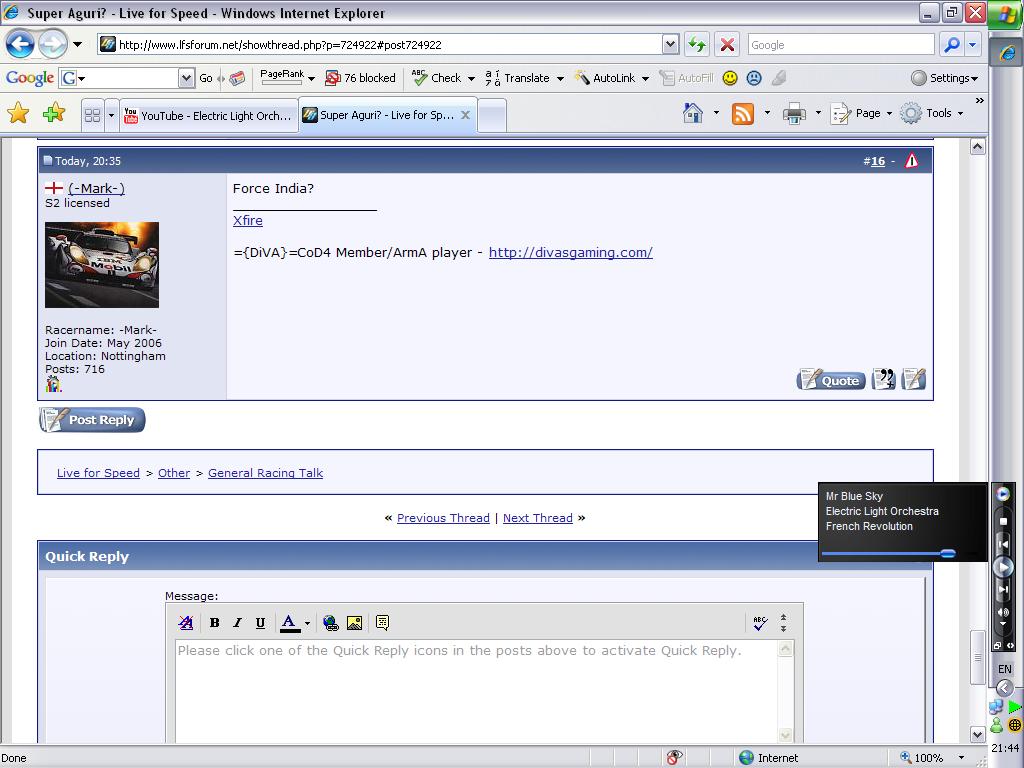The width and height of the screenshot is (1024, 768).
Task: Click the browser Forward arrow
Action: [x=53, y=44]
